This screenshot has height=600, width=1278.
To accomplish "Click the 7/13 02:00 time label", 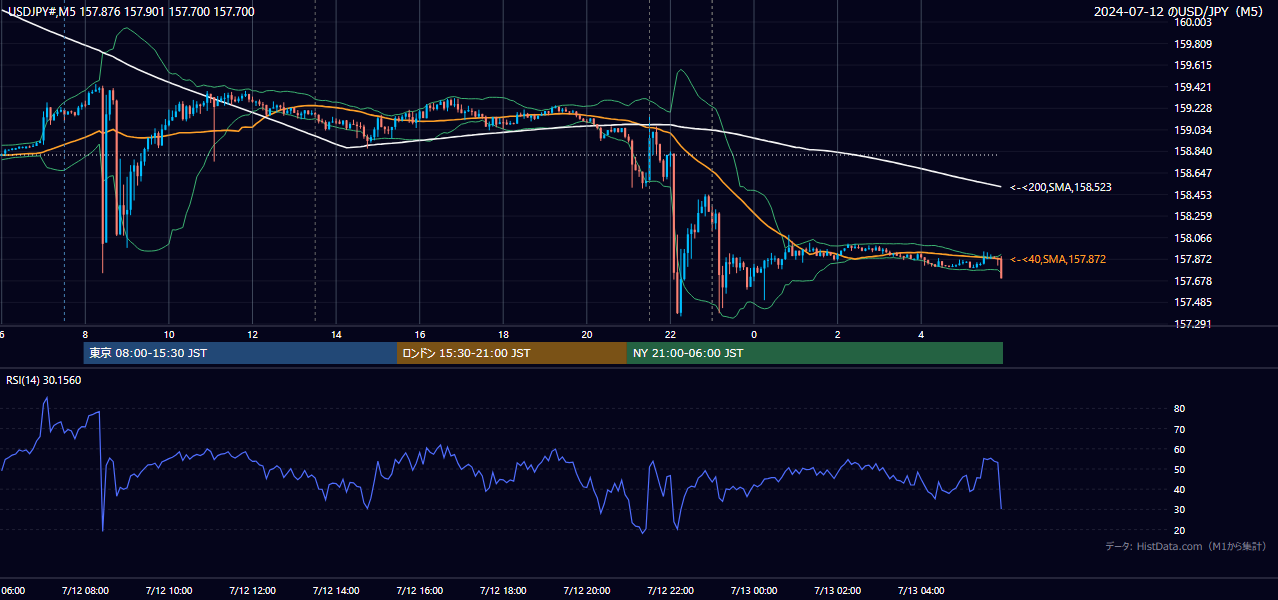I will pos(838,591).
